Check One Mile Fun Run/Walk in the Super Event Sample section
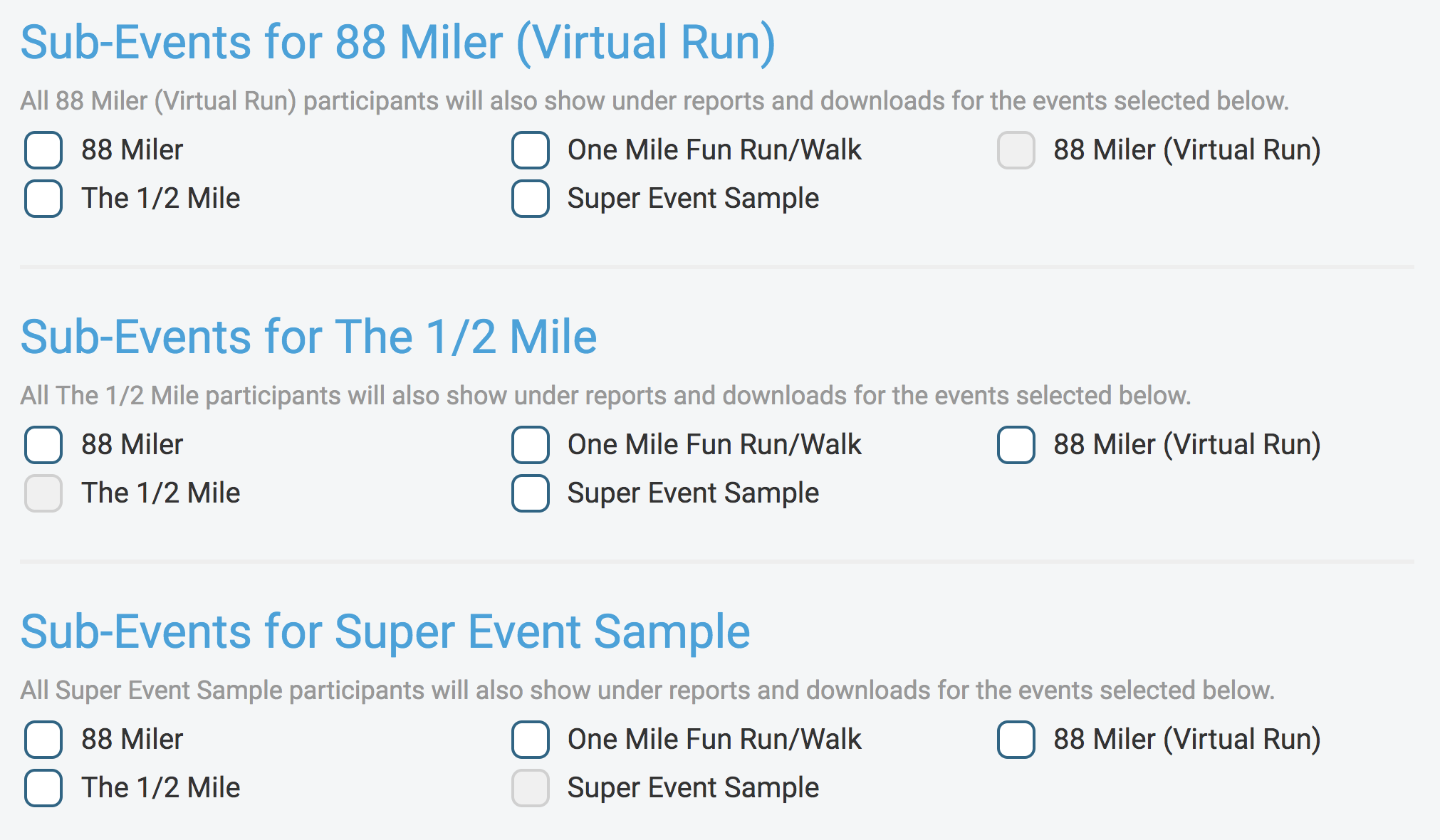This screenshot has height=840, width=1440. [530, 740]
